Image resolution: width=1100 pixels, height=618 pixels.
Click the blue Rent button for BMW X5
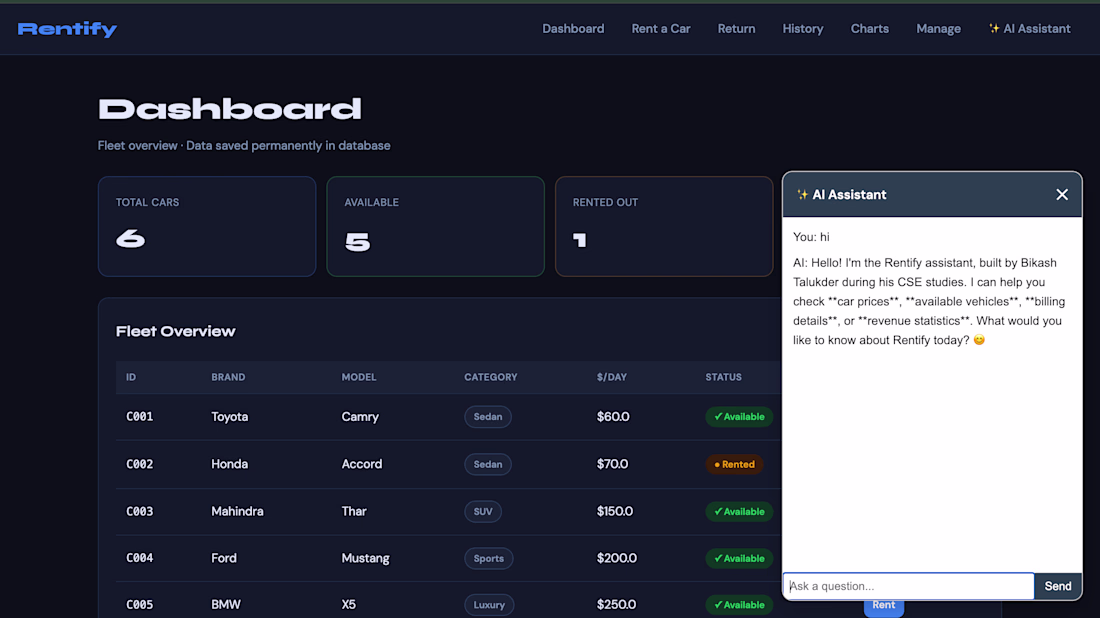click(x=883, y=605)
